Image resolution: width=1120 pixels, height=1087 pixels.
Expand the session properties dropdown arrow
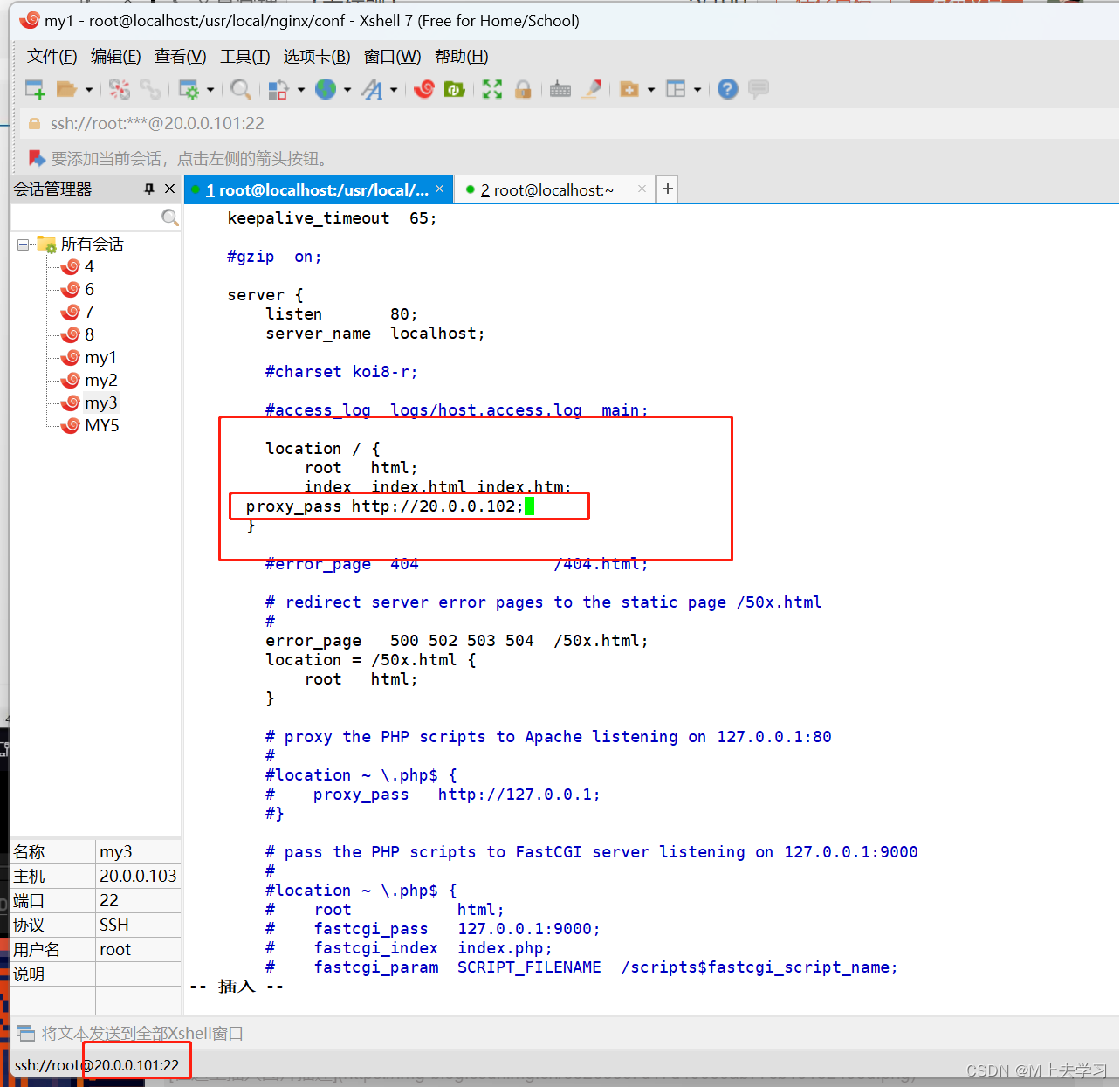coord(210,89)
